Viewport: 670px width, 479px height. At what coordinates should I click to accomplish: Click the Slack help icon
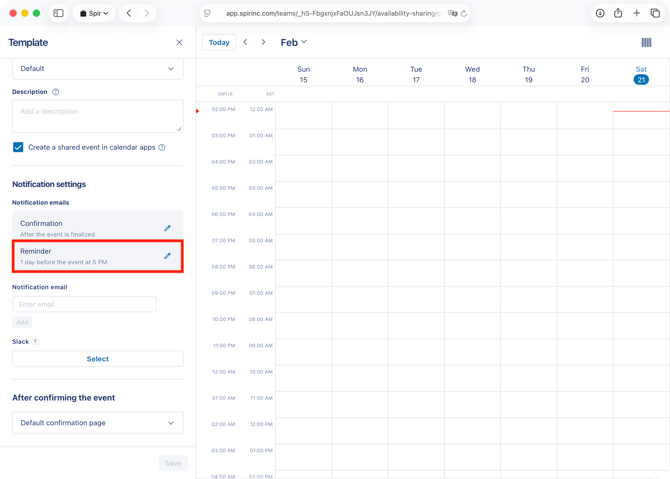35,341
